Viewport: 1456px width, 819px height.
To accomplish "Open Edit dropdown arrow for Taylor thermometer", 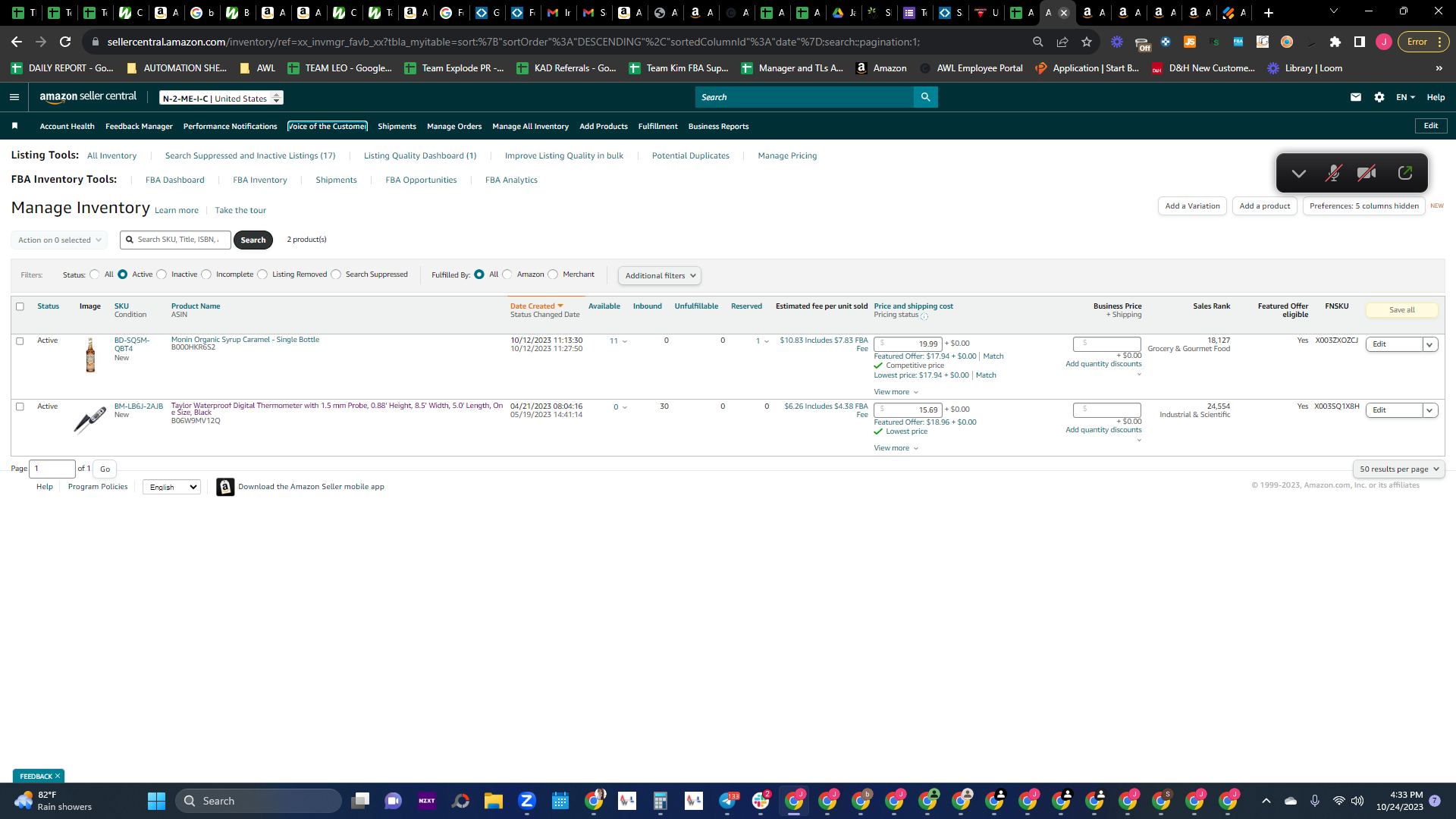I will coord(1429,410).
